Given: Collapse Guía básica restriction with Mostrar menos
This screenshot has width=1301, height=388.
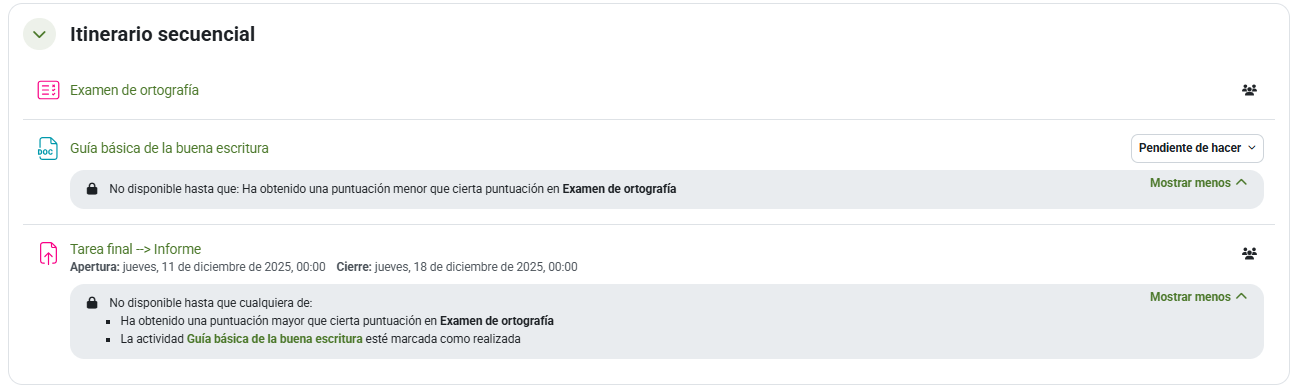Looking at the screenshot, I should click(x=1198, y=183).
